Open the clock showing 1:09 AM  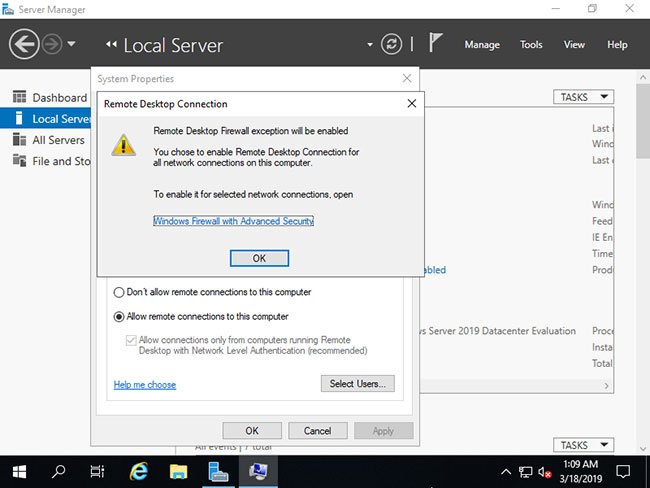click(x=580, y=471)
